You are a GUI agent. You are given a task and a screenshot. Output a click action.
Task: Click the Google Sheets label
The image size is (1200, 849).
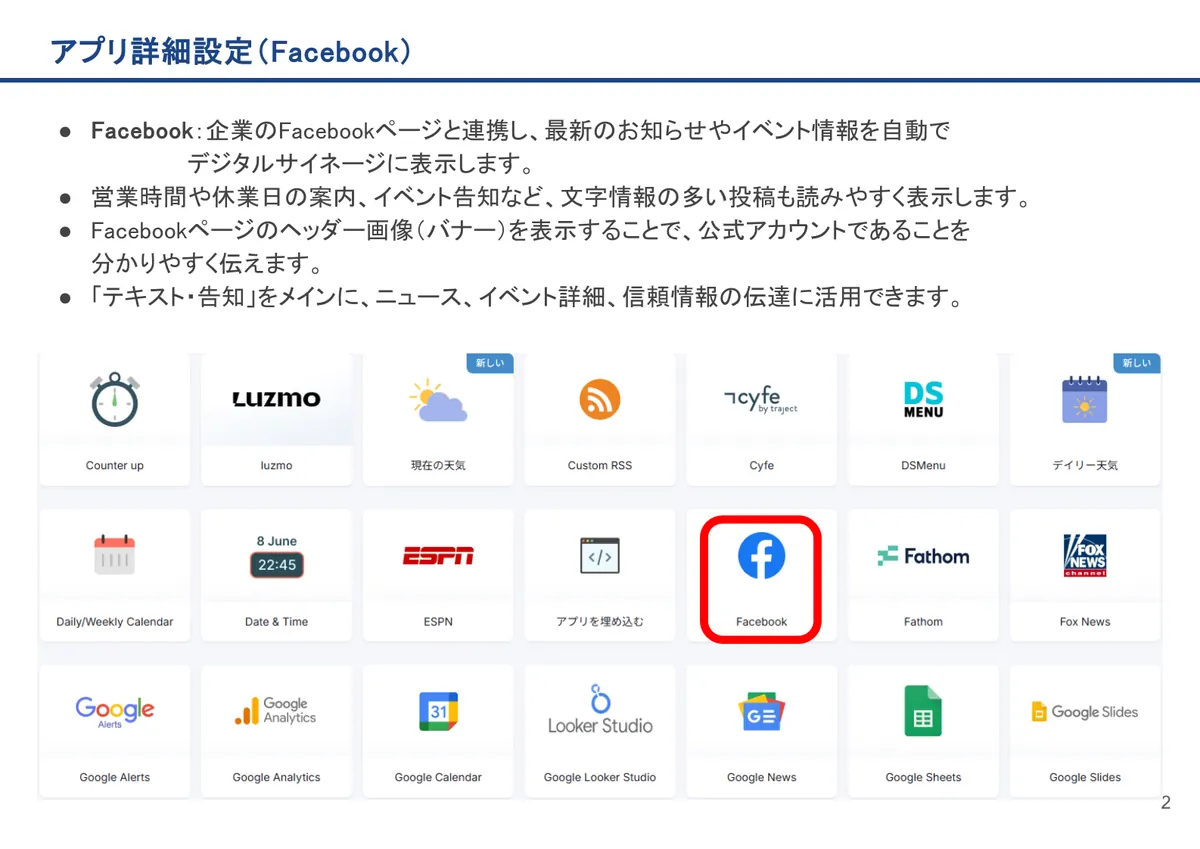click(923, 777)
